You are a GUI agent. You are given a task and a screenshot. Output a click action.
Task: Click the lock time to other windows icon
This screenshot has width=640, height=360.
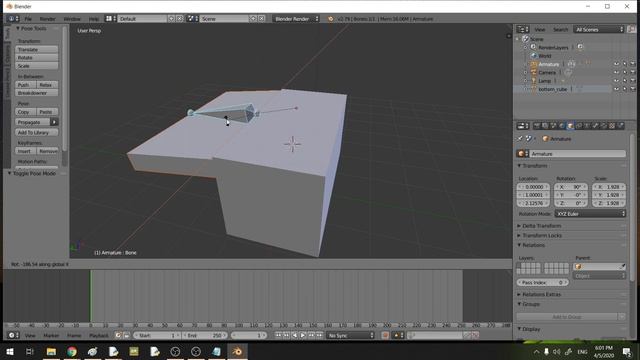(127, 335)
